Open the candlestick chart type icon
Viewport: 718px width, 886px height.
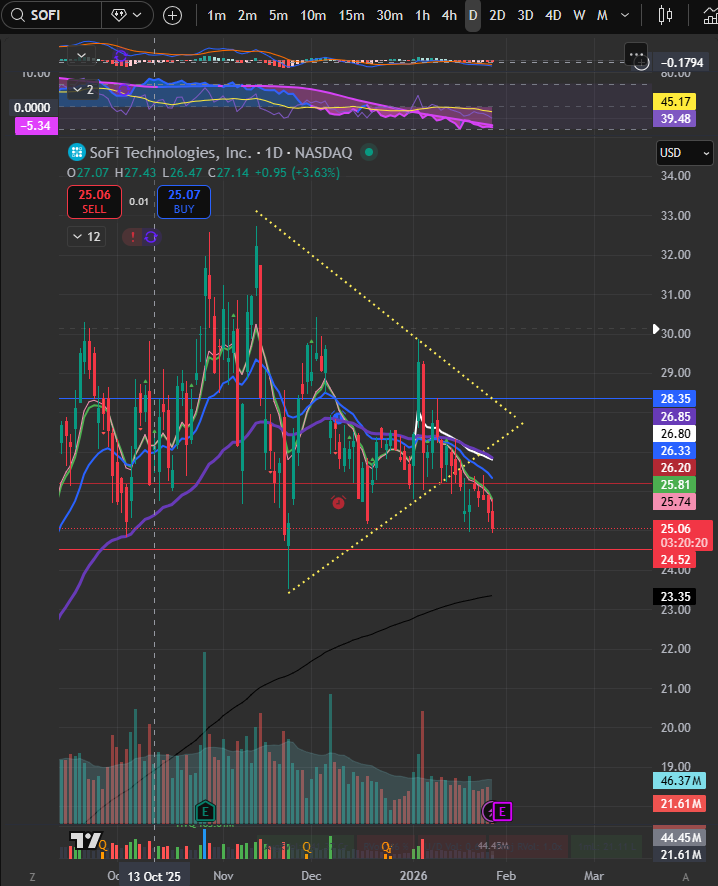(x=665, y=15)
